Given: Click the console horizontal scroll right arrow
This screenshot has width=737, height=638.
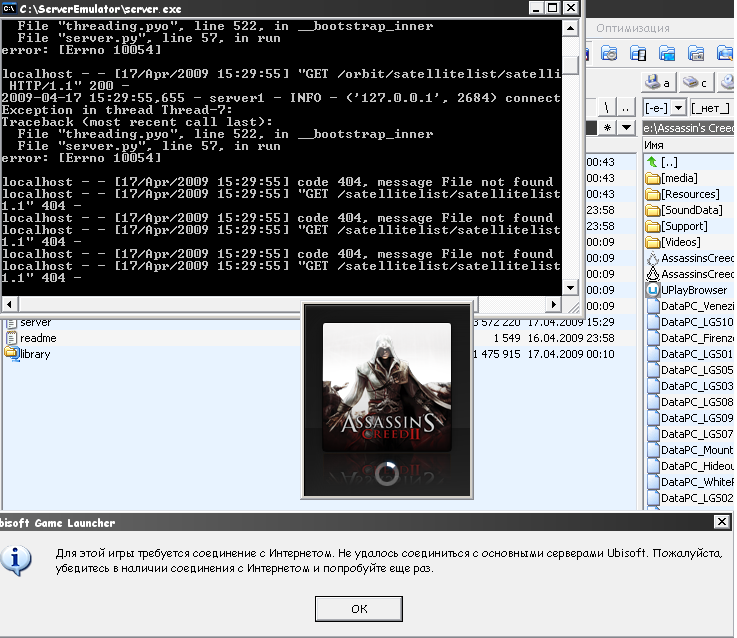Looking at the screenshot, I should click(554, 304).
